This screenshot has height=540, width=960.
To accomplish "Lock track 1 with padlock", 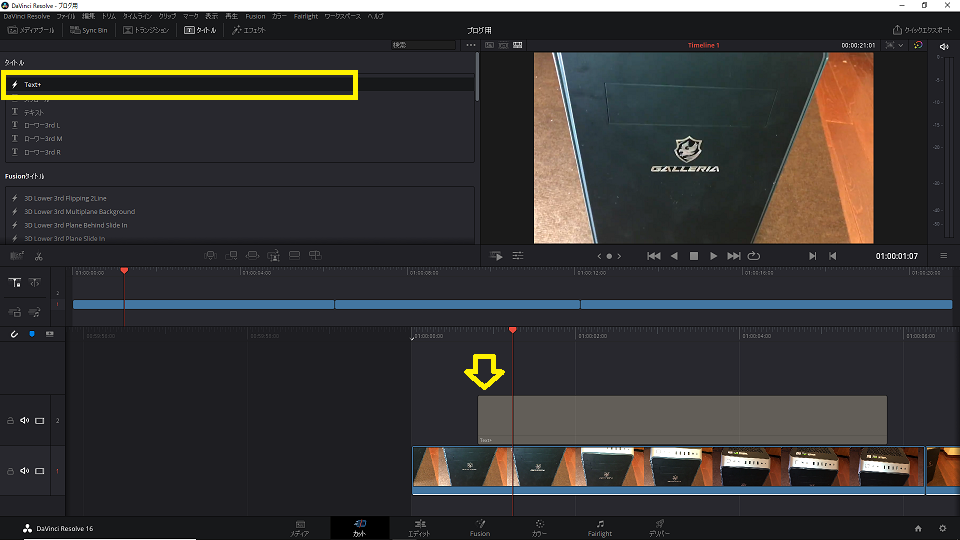I will tap(10, 471).
